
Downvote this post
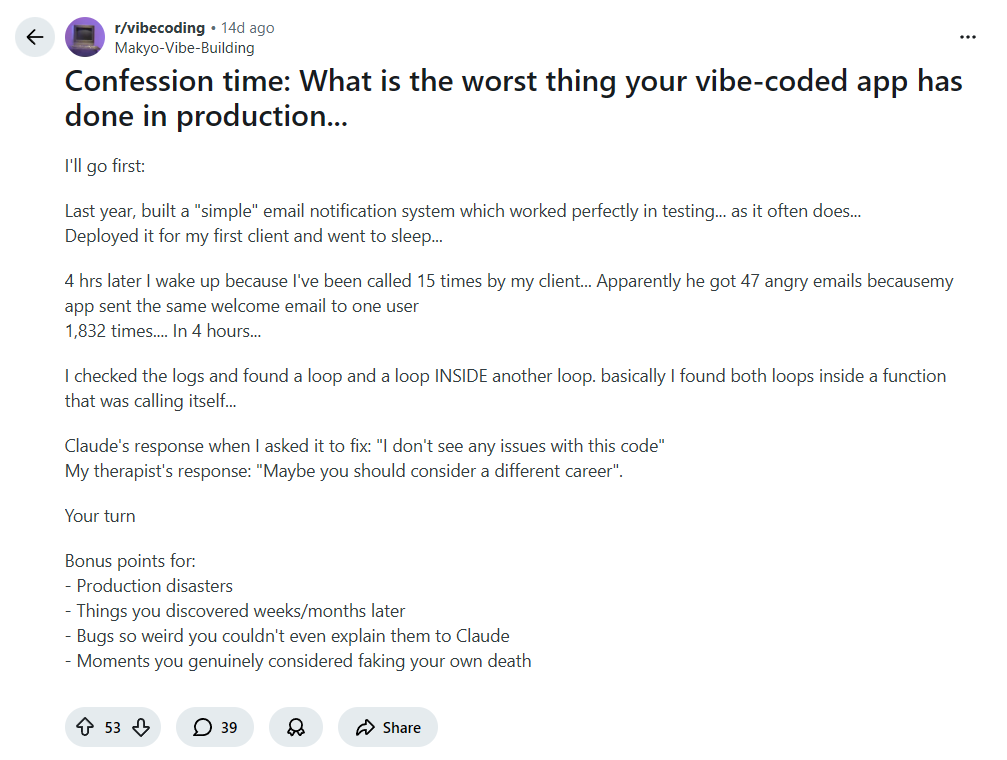tap(140, 727)
